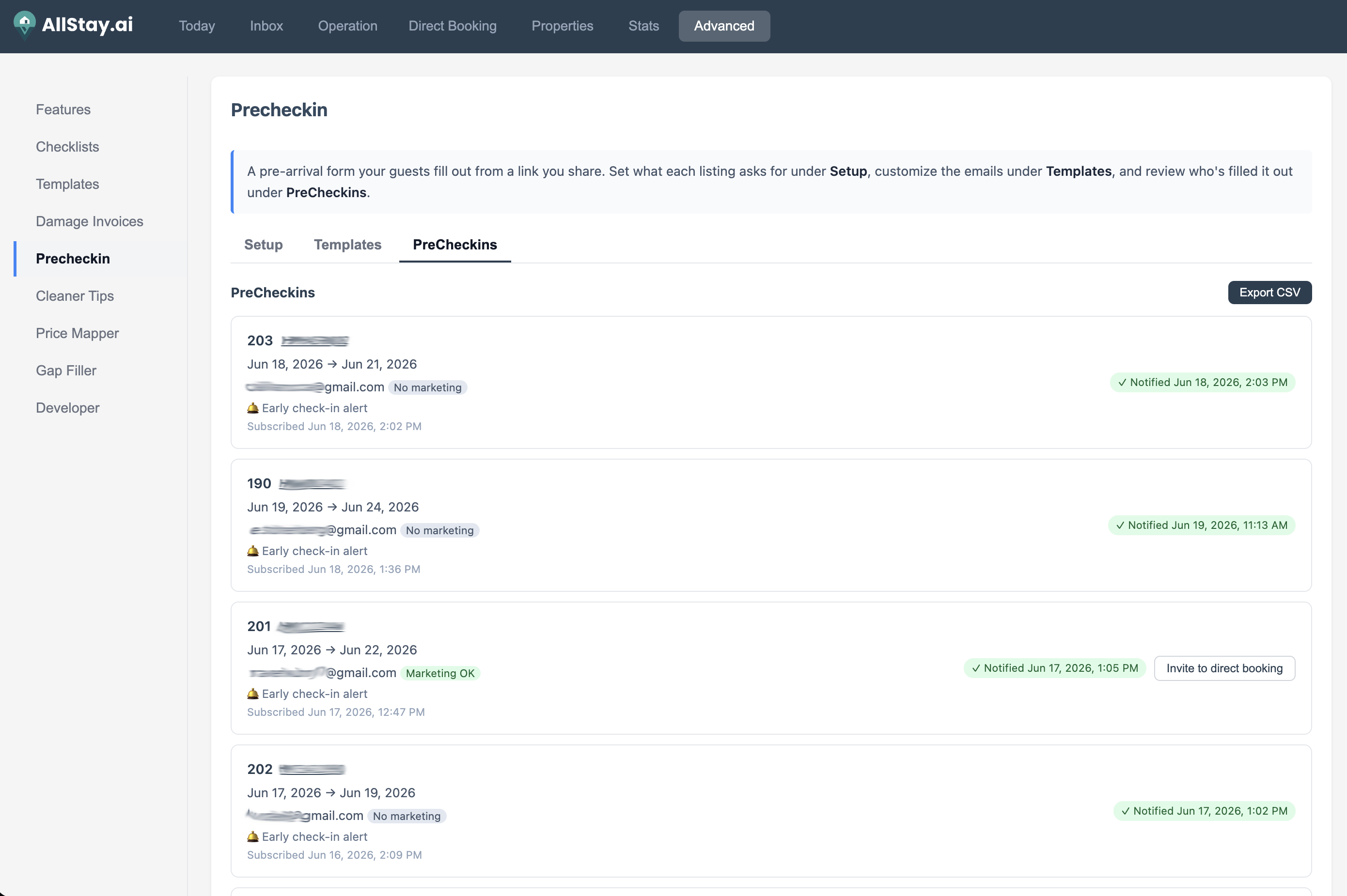The width and height of the screenshot is (1347, 896).
Task: Open Gap Filler in the sidebar
Action: tap(66, 371)
